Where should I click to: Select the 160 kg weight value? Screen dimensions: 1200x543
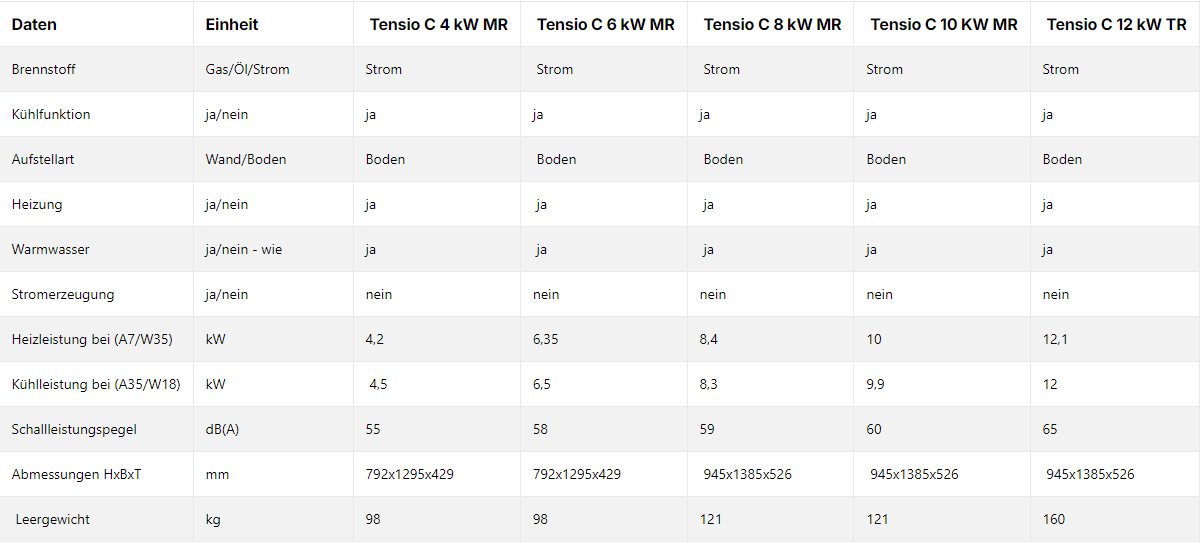[1054, 520]
